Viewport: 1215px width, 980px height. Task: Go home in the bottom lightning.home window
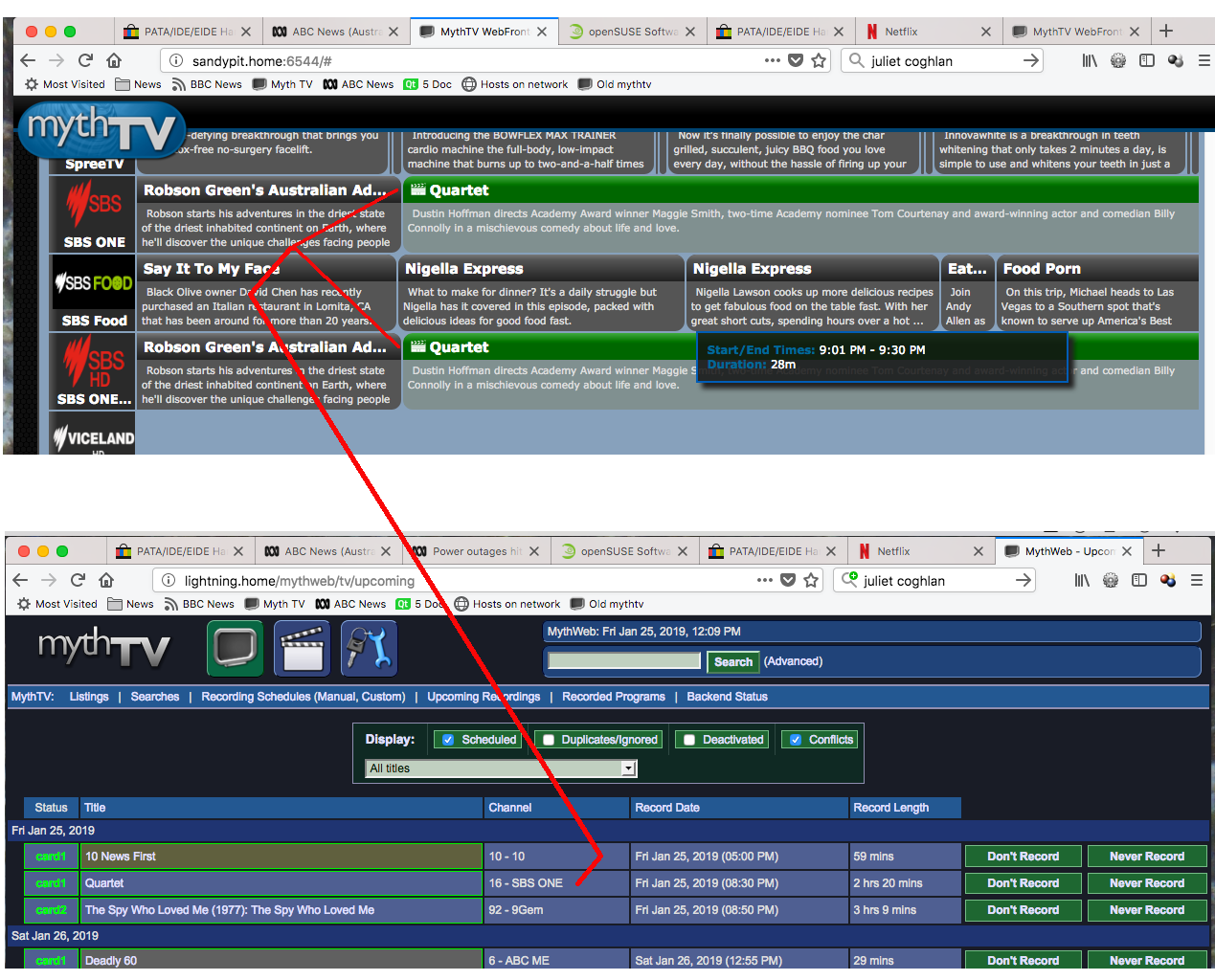click(x=106, y=580)
